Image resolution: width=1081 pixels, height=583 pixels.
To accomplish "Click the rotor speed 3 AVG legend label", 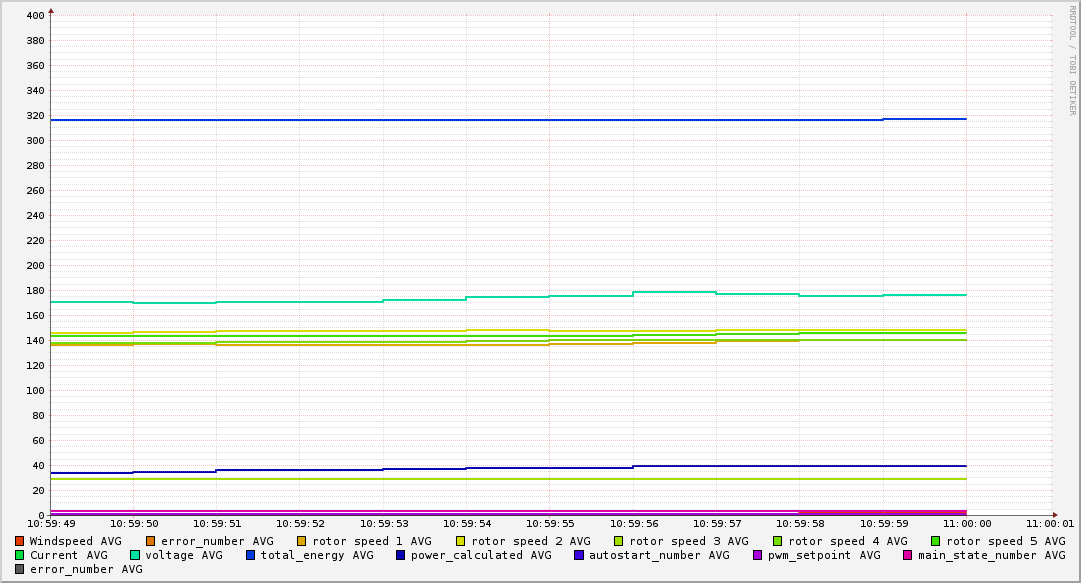I will [x=688, y=541].
